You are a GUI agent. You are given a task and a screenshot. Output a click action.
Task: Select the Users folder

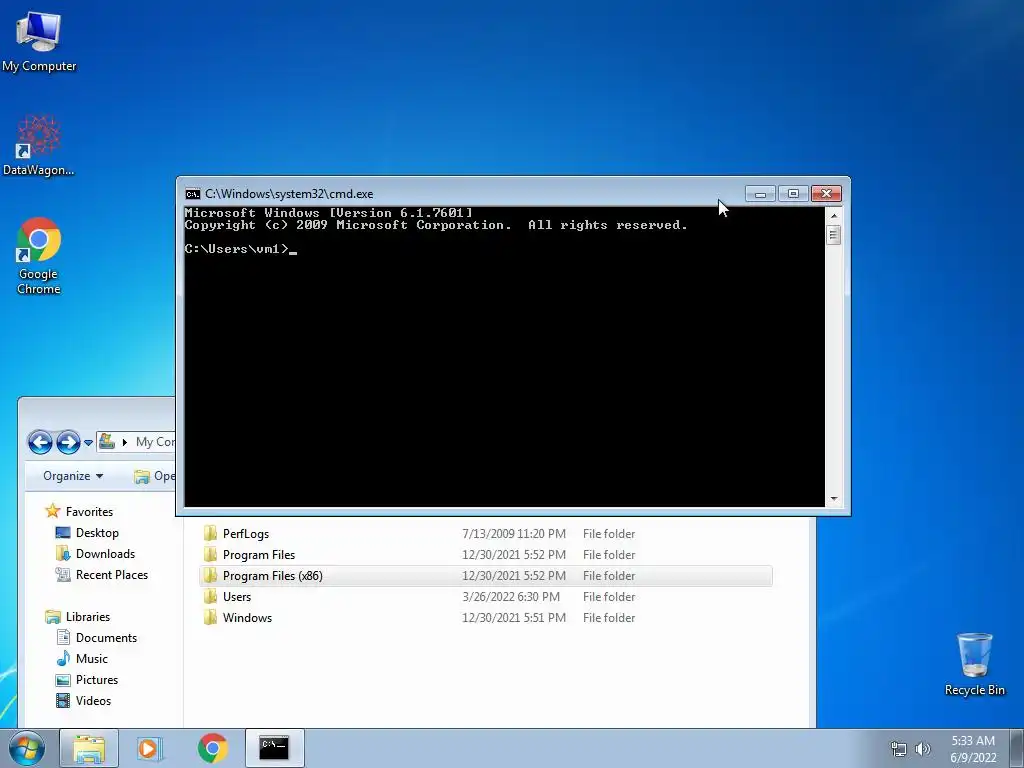pyautogui.click(x=485, y=597)
